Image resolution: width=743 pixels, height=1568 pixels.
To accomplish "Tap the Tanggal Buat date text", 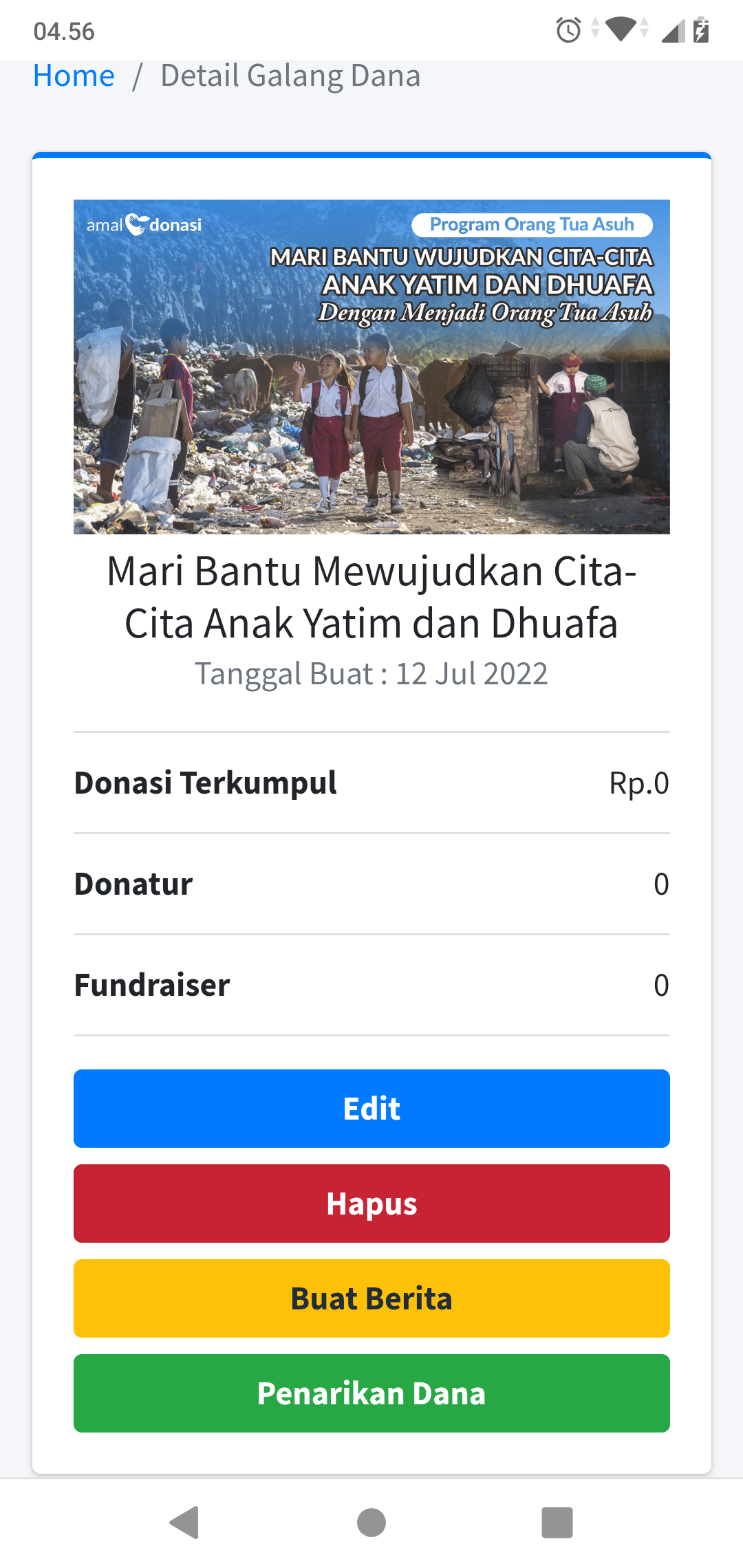I will coord(371,674).
